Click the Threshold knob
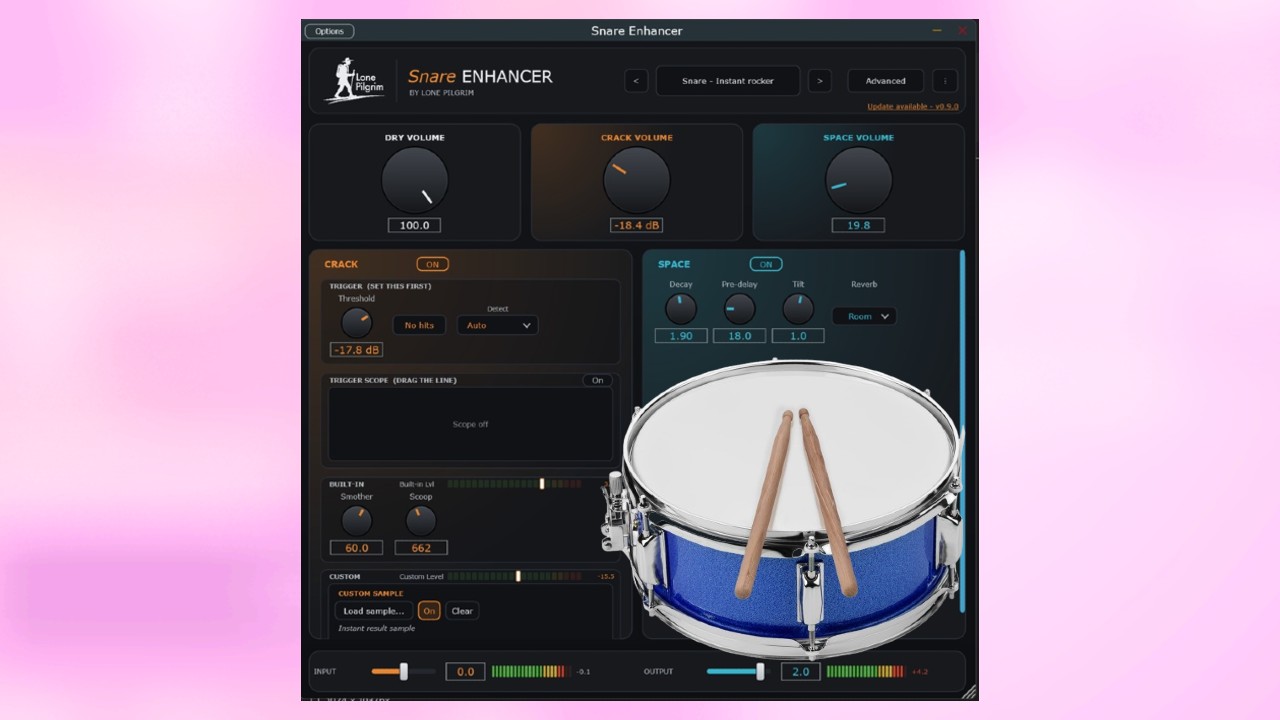1280x720 pixels. coord(357,322)
